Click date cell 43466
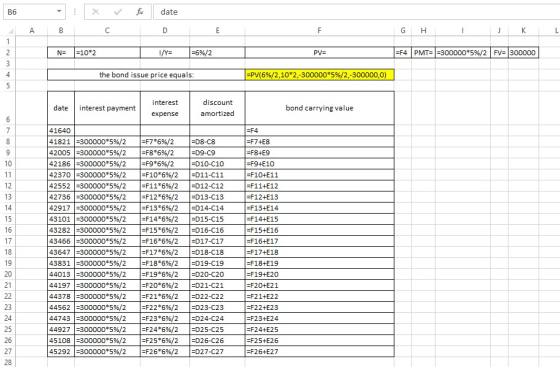The height and width of the screenshot is (367, 560). click(x=61, y=241)
